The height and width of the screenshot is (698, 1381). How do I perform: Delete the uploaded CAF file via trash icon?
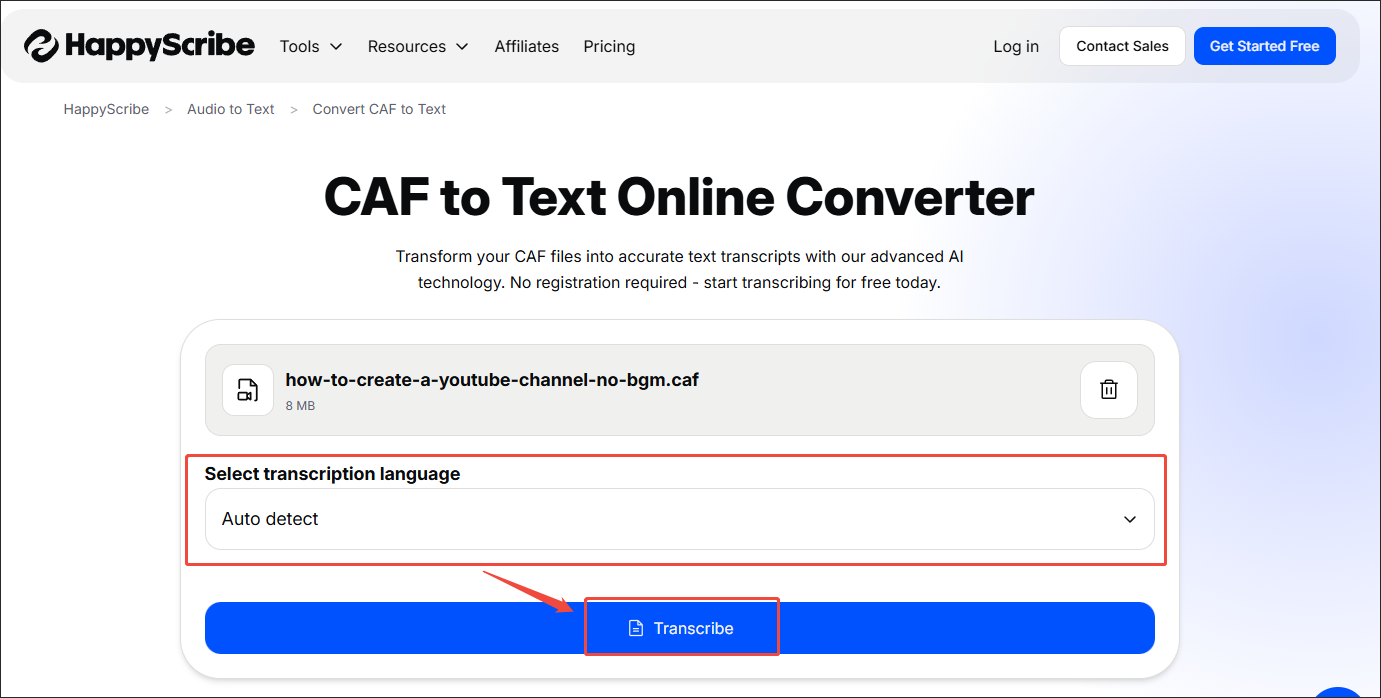coord(1108,389)
